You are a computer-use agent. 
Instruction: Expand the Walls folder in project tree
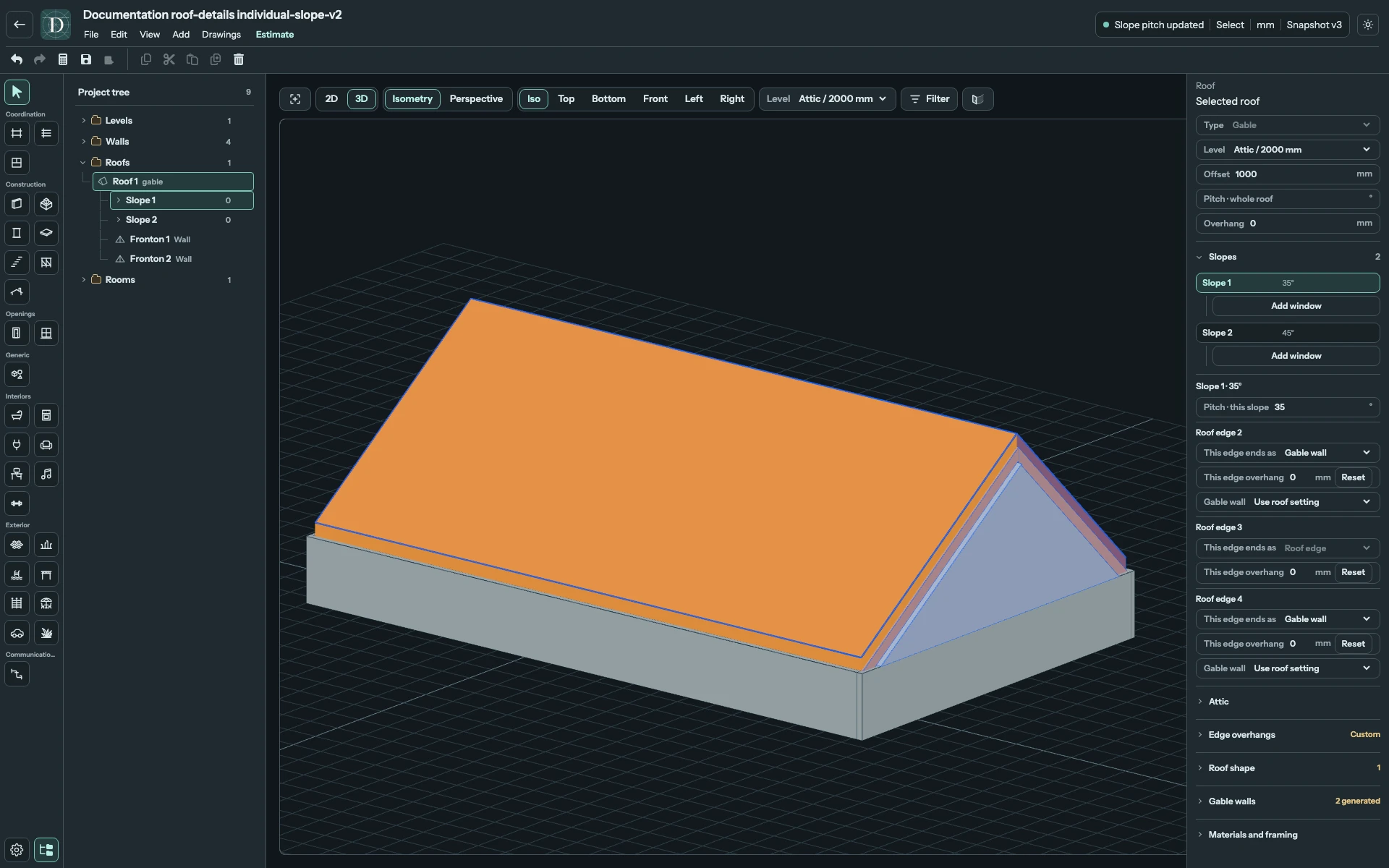point(84,142)
